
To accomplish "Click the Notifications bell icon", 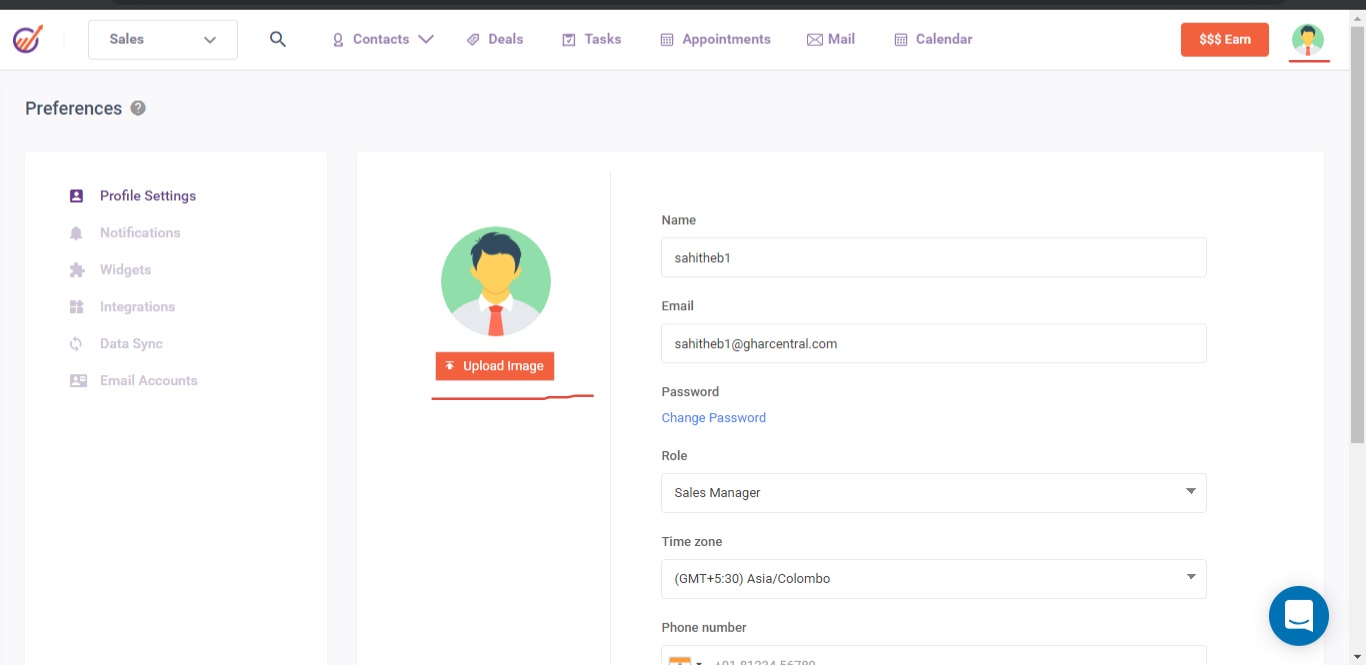I will point(77,233).
